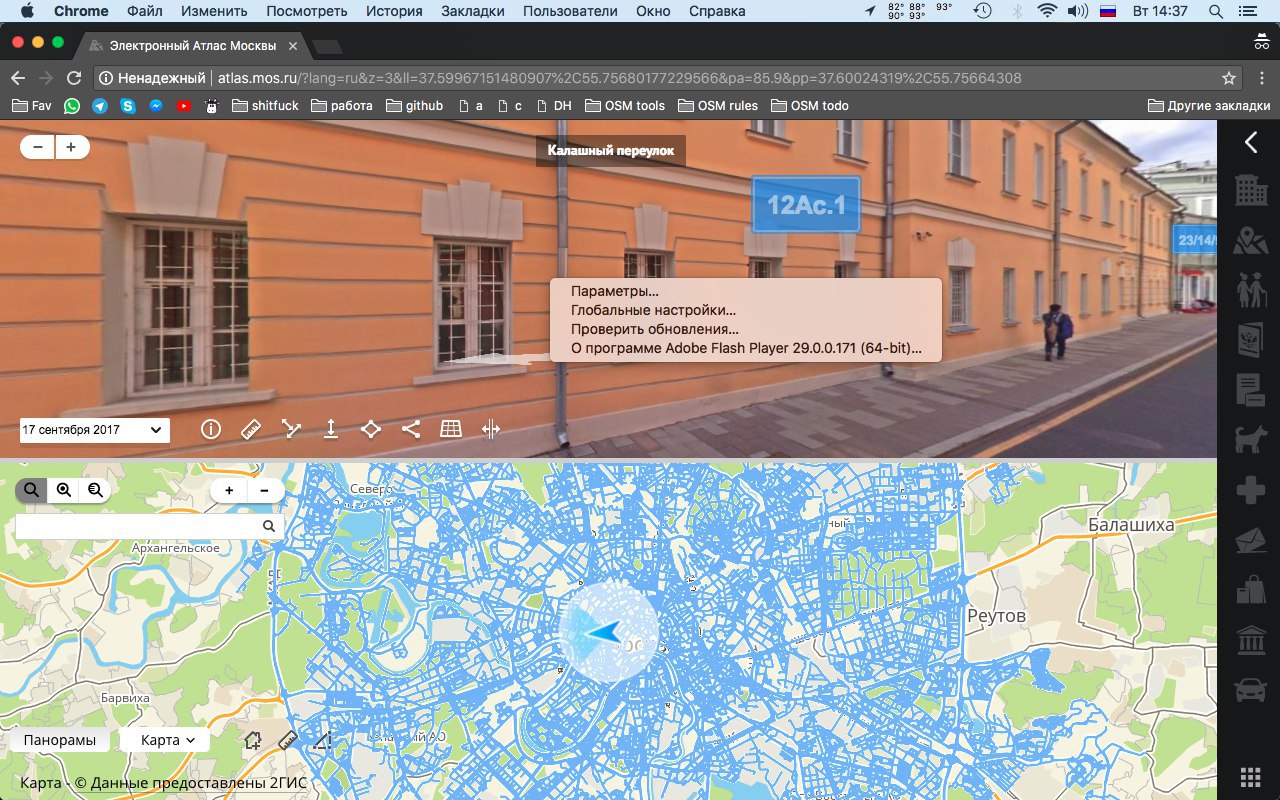Click the split-view arrows icon
Image resolution: width=1280 pixels, height=800 pixels.
coord(491,429)
